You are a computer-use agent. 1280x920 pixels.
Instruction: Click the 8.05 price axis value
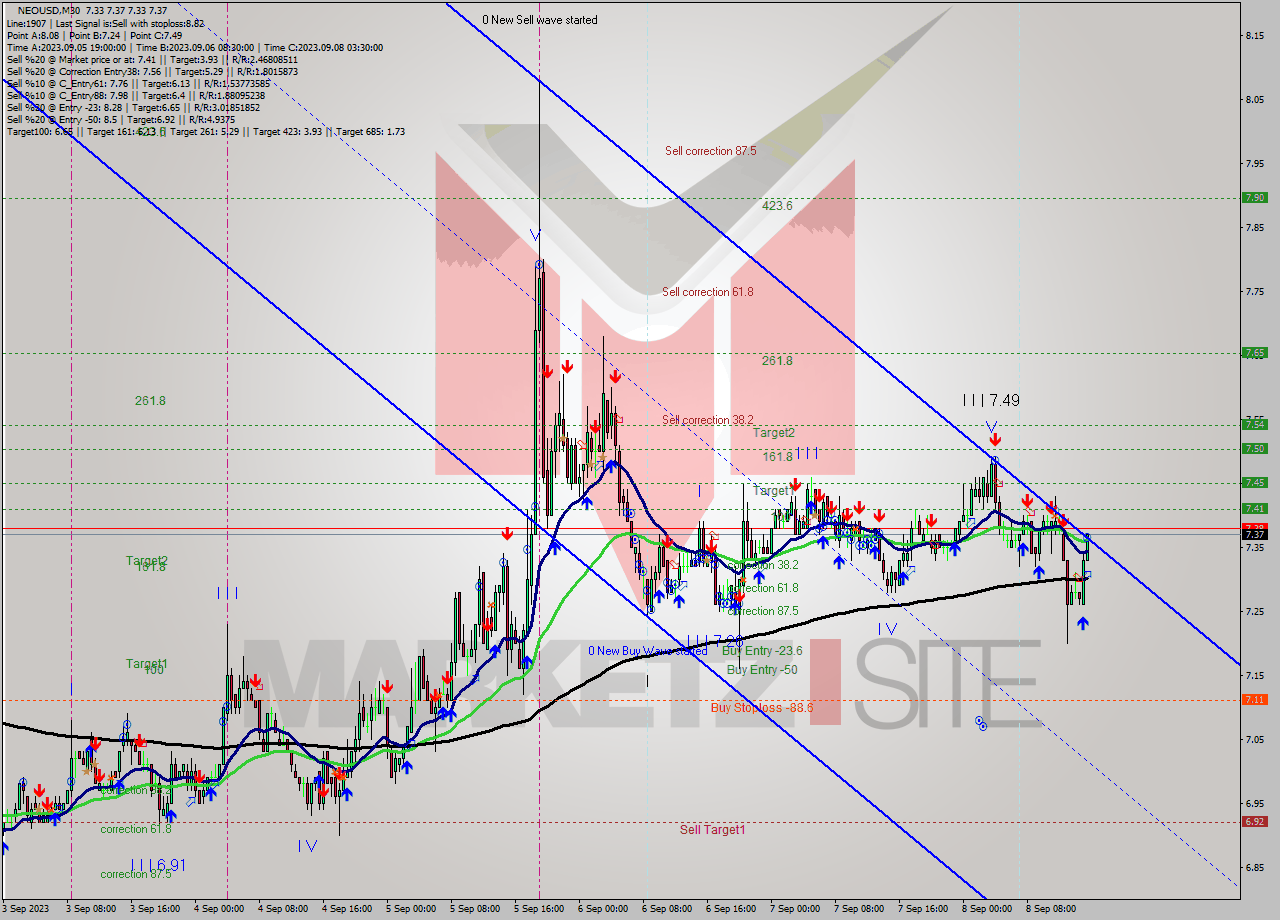pyautogui.click(x=1254, y=100)
